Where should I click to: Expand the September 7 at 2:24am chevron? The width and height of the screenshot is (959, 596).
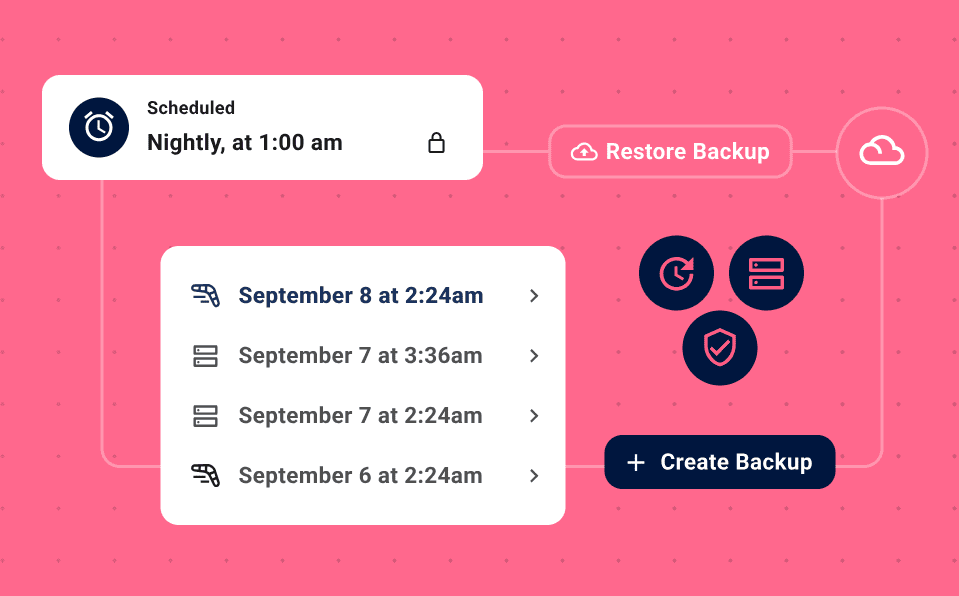[x=534, y=416]
